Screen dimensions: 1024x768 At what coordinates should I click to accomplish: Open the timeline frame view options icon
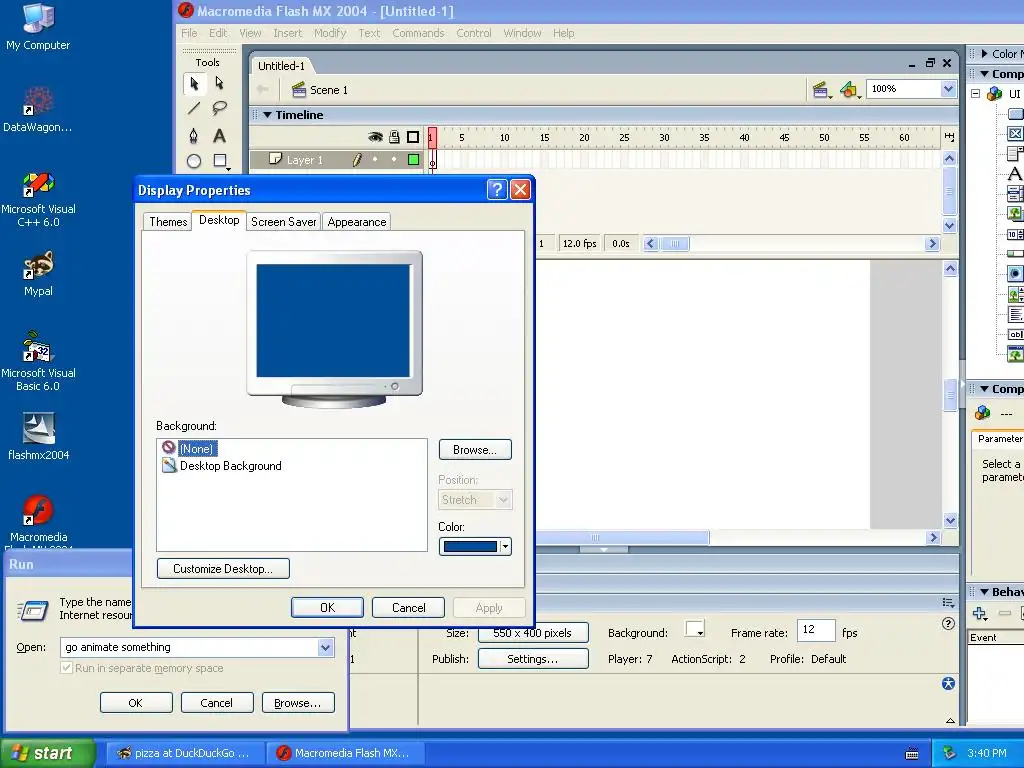tap(950, 137)
